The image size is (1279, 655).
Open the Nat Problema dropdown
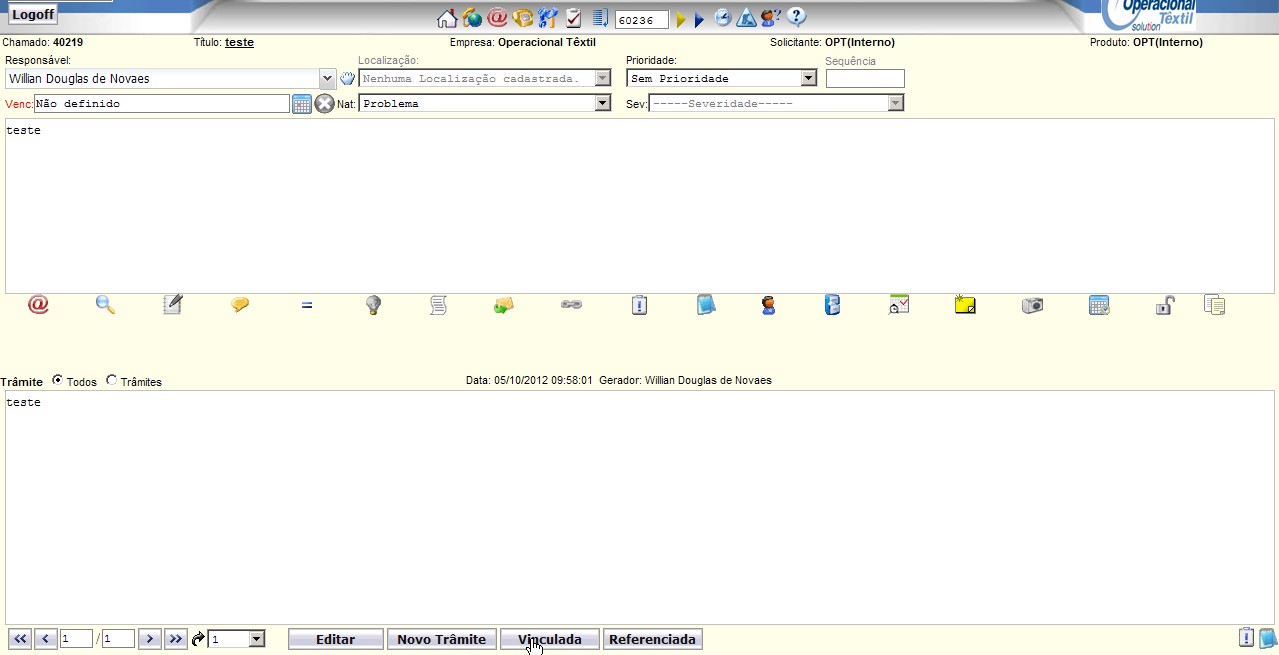(x=602, y=103)
